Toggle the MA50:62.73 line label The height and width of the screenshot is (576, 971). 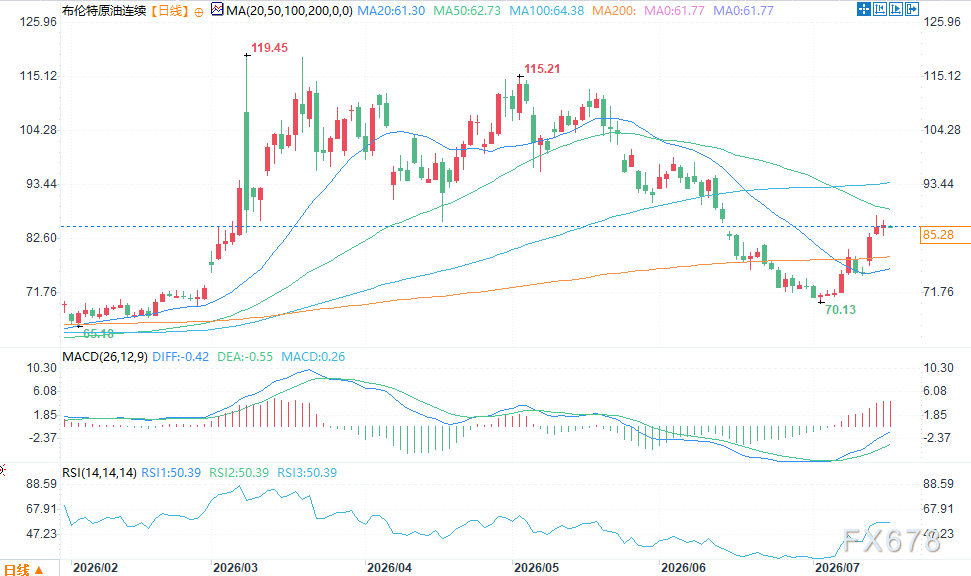pos(467,11)
